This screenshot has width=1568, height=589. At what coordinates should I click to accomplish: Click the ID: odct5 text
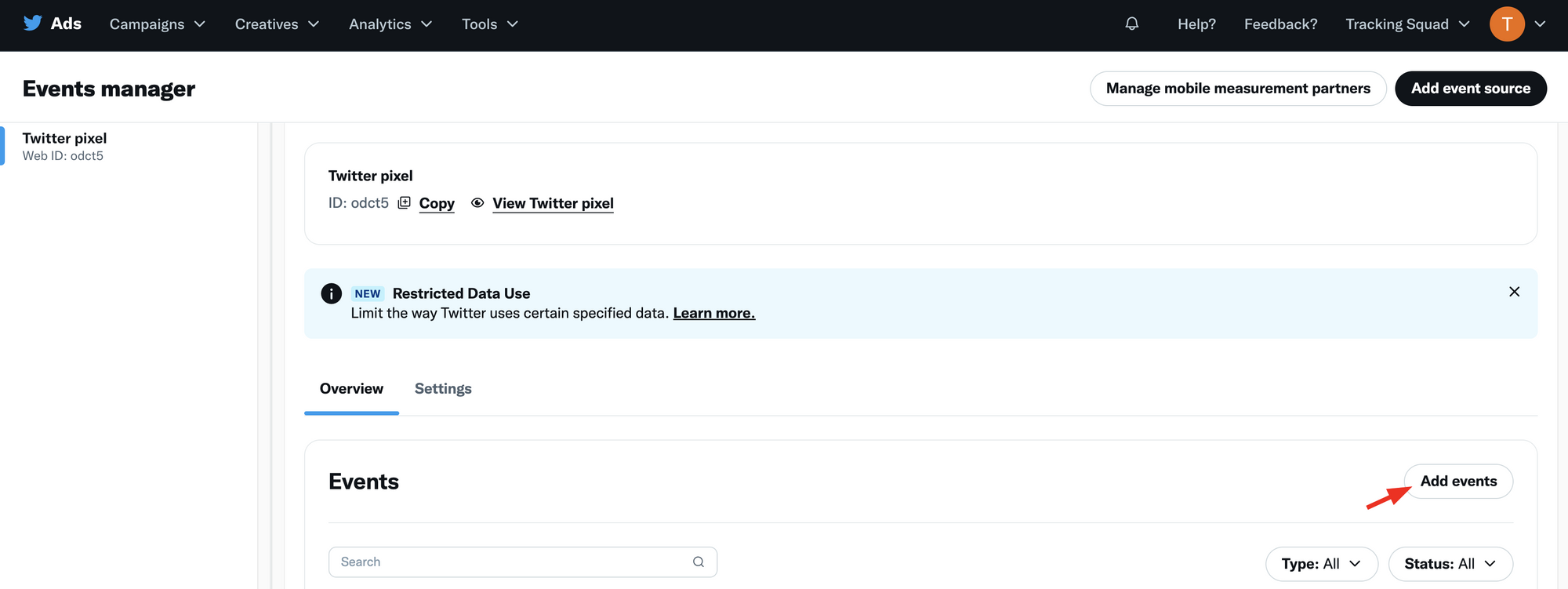click(358, 203)
